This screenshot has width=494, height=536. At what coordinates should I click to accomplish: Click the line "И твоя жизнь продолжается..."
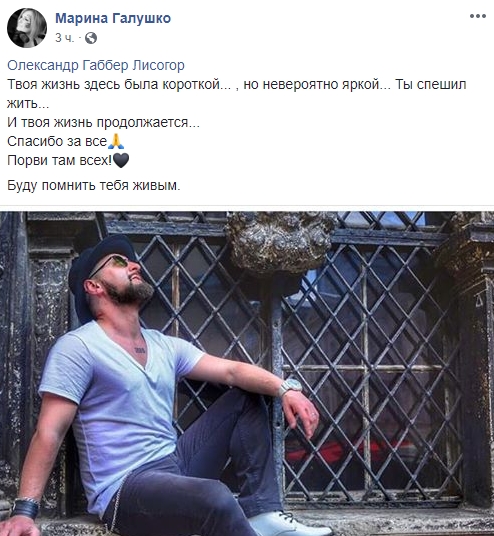[x=103, y=122]
